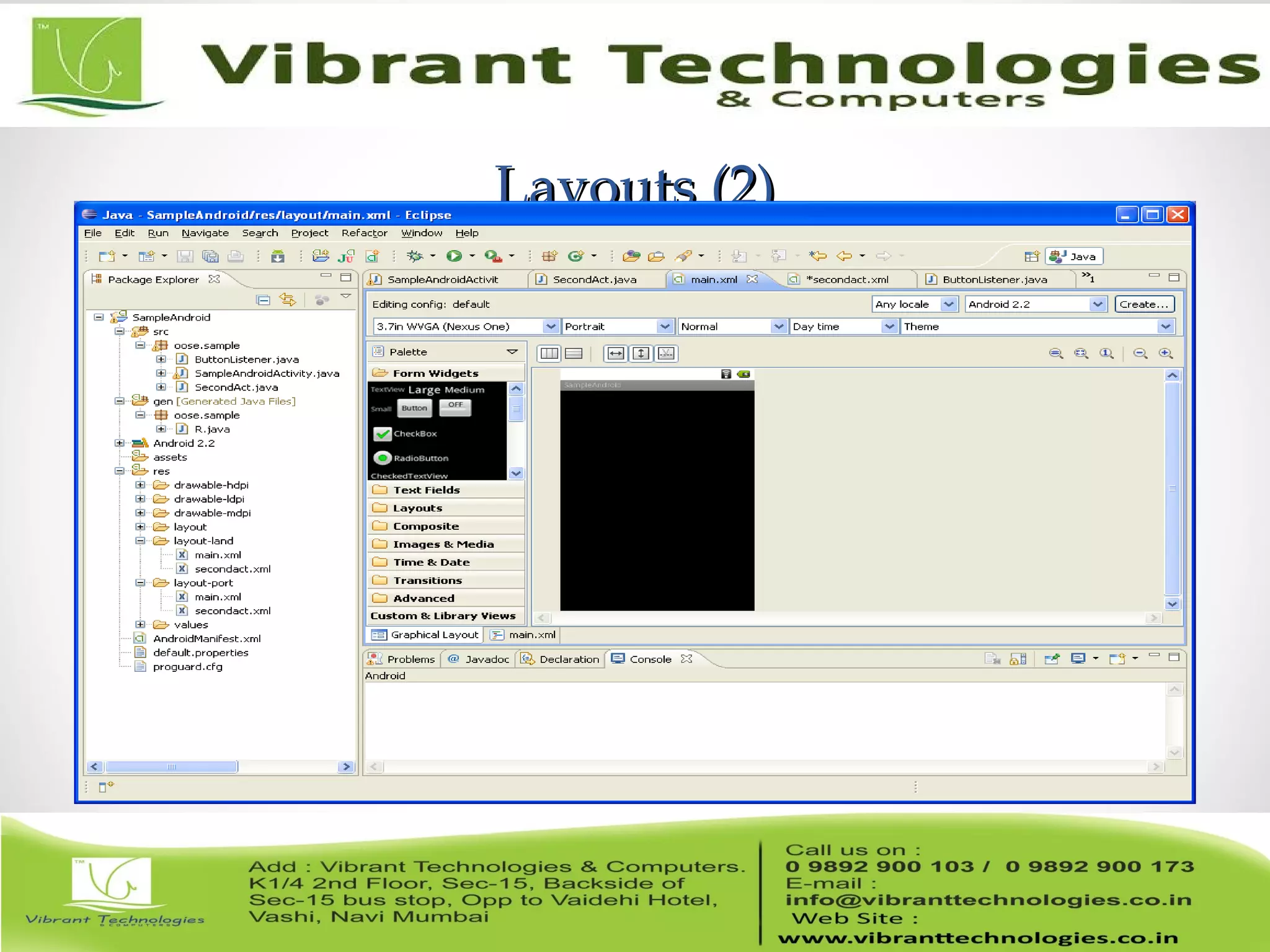Click the zoom in icon on layout canvas
The height and width of the screenshot is (952, 1270).
[x=1166, y=353]
